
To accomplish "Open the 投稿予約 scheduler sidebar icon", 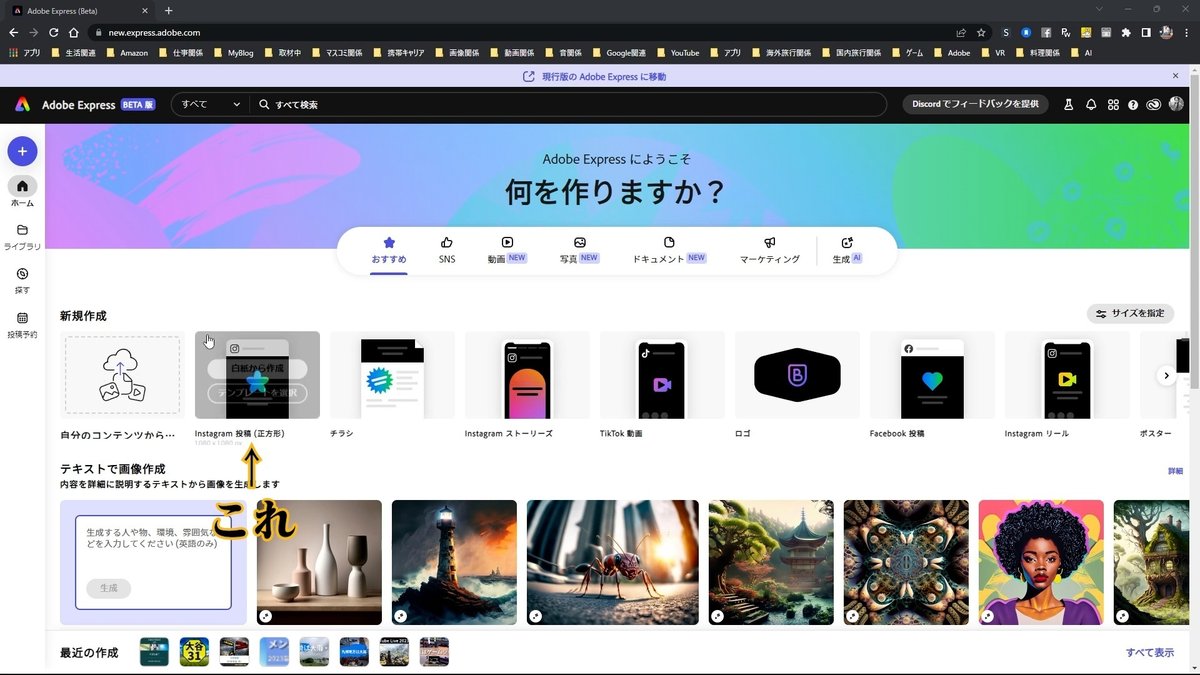I will 22,324.
